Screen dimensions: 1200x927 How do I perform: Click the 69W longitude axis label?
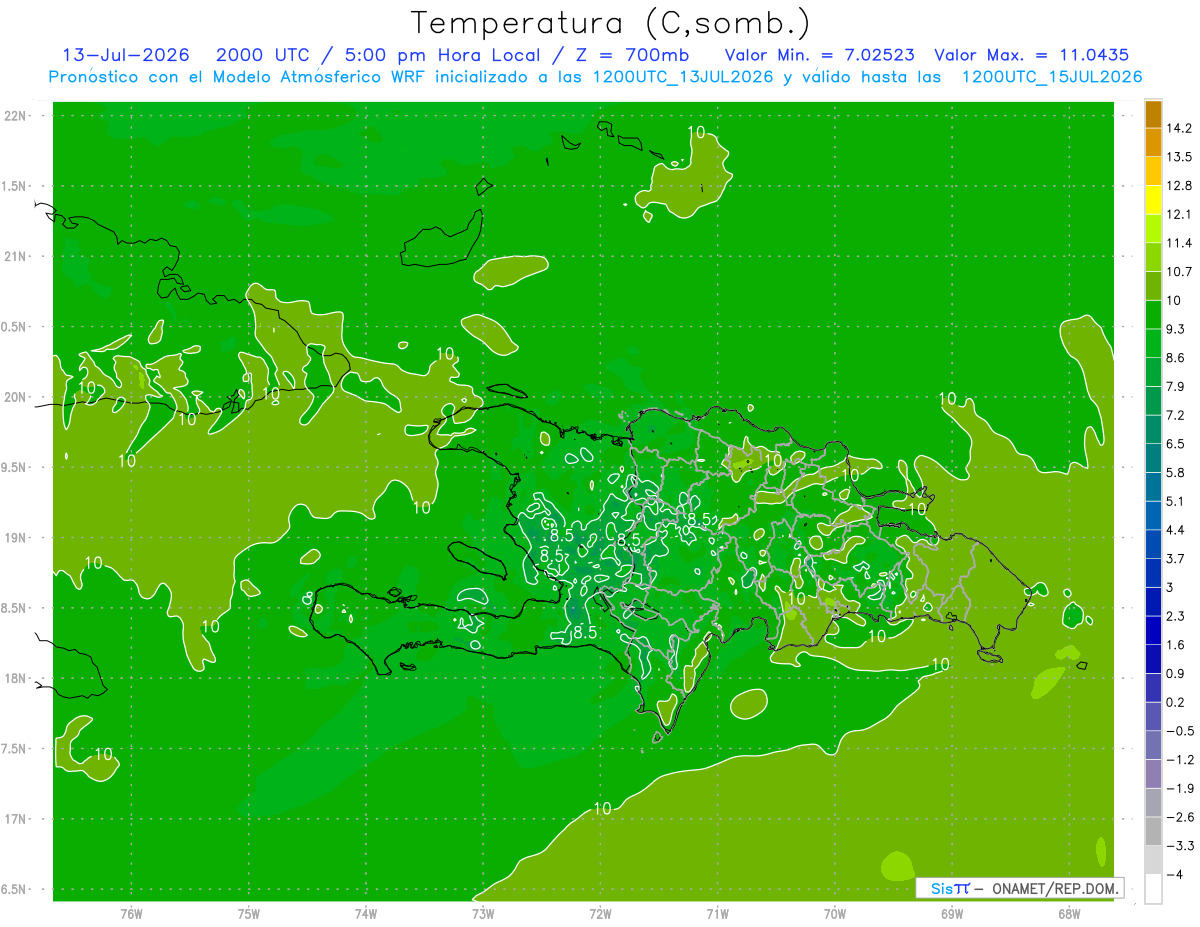point(951,914)
